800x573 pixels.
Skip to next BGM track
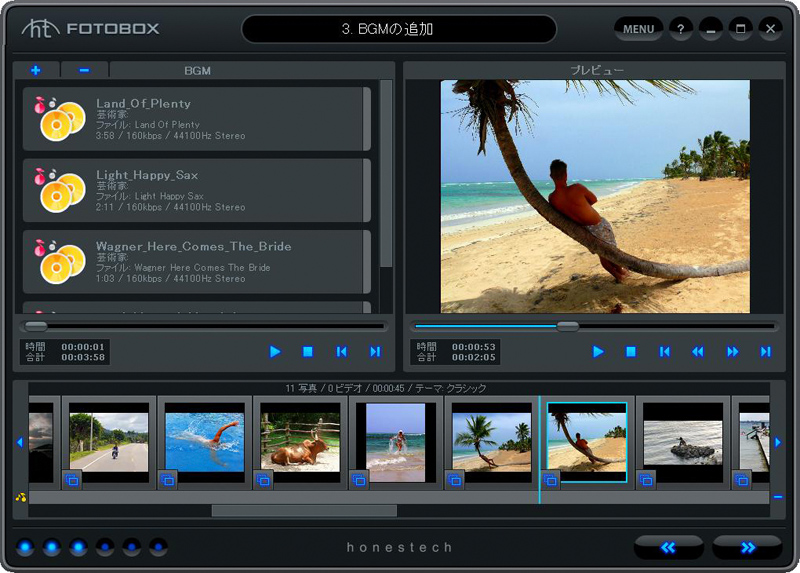click(x=375, y=351)
